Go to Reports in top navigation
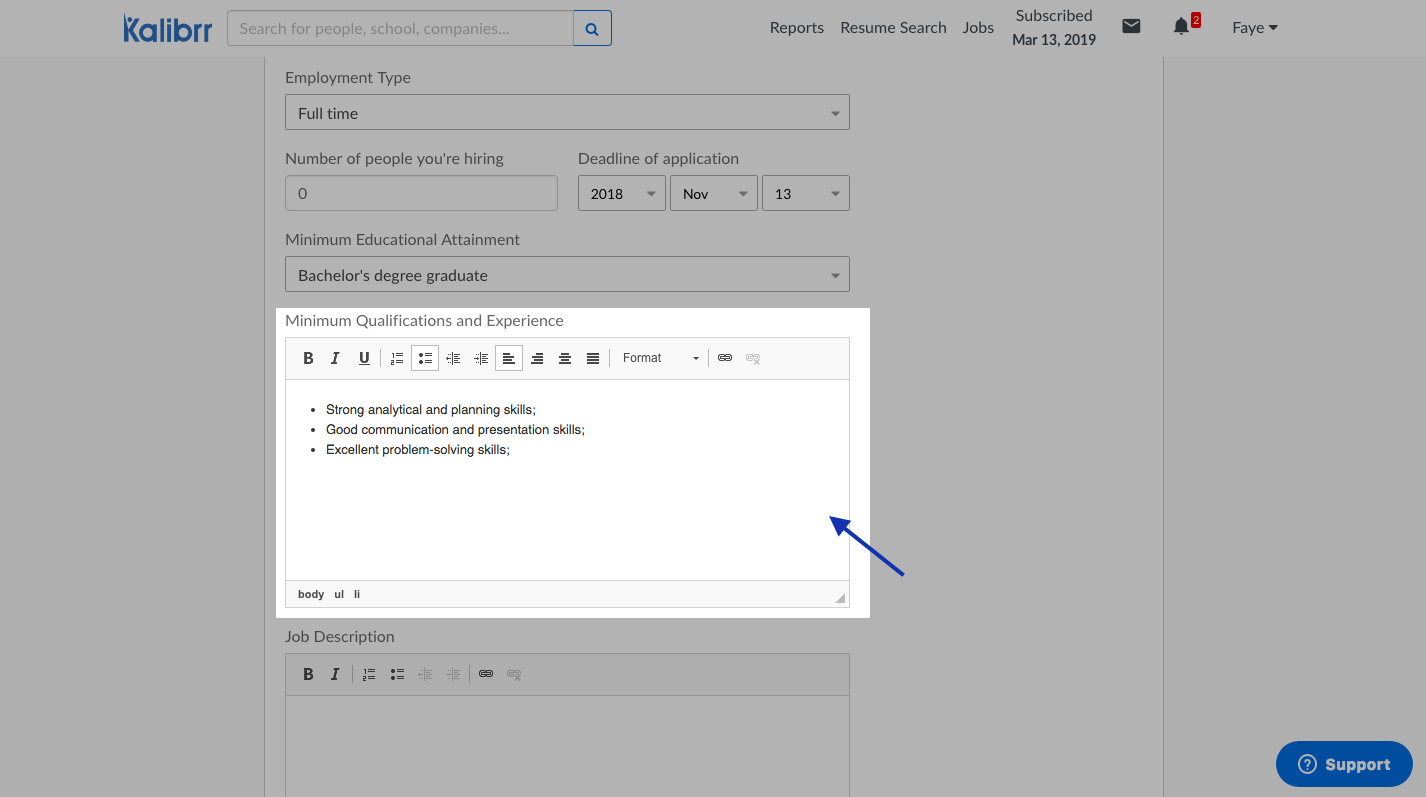The image size is (1426, 797). tap(796, 28)
